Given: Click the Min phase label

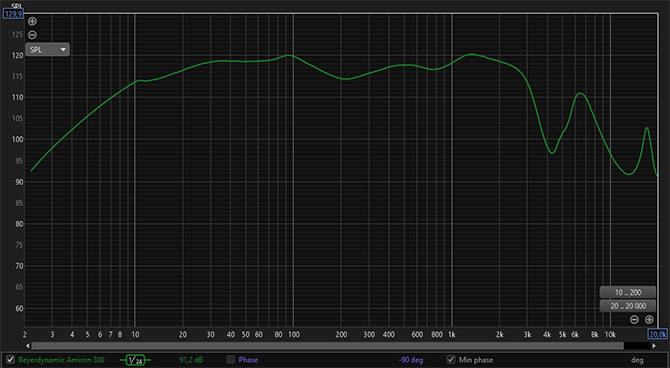Looking at the screenshot, I should [x=476, y=360].
